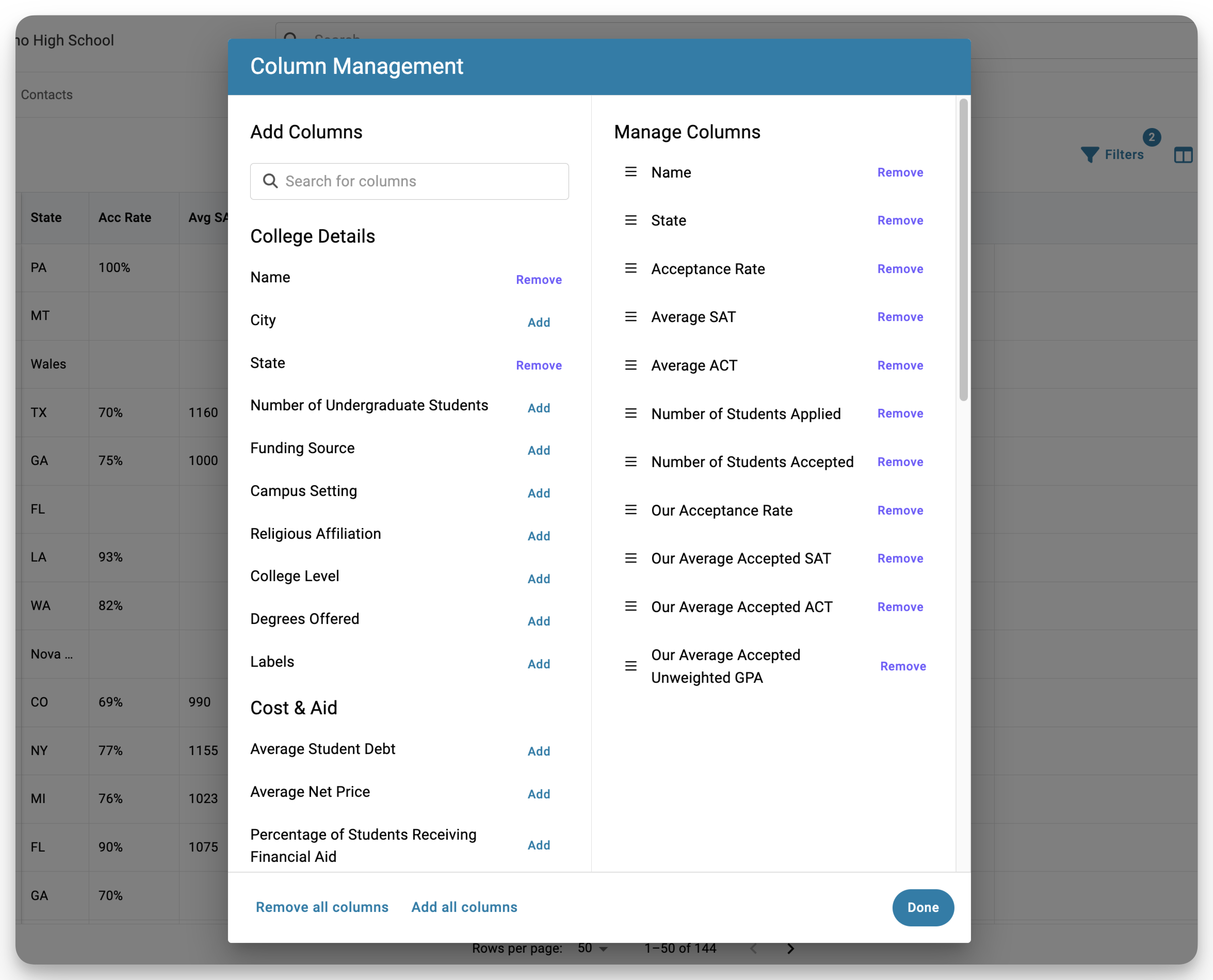Screen dimensions: 1213x980
Task: Remove the Average SAT column
Action: coord(899,316)
